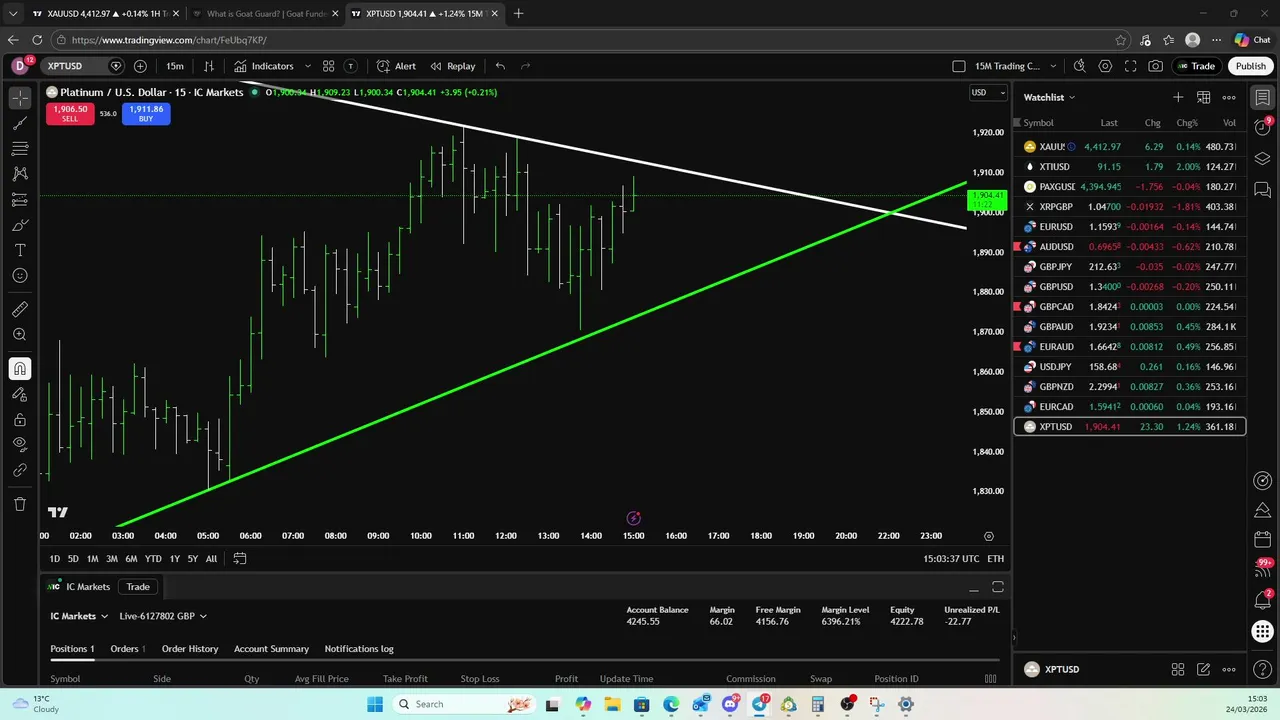Expand the Watchlist name dropdown

(1049, 97)
